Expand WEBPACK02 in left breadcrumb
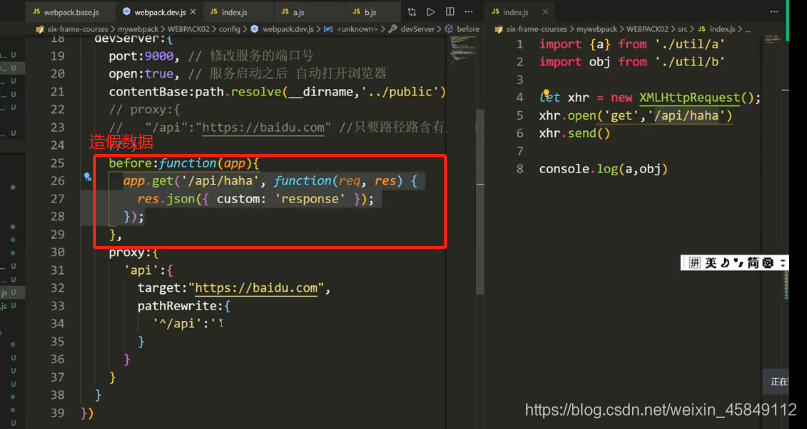This screenshot has height=429, width=807. tap(188, 29)
